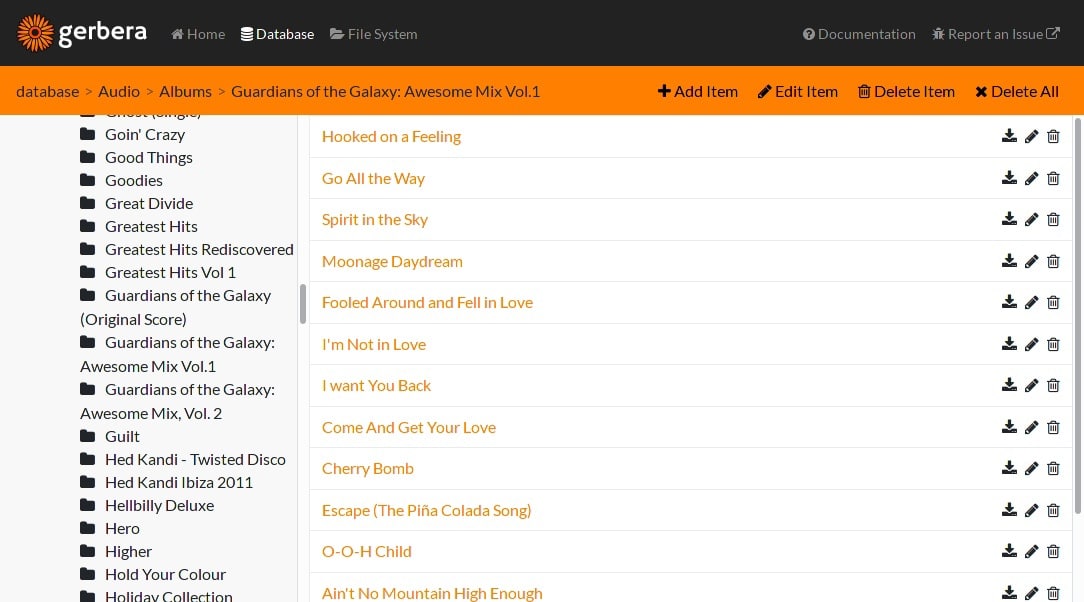This screenshot has height=602, width=1084.
Task: Switch to the File System view
Action: (374, 34)
